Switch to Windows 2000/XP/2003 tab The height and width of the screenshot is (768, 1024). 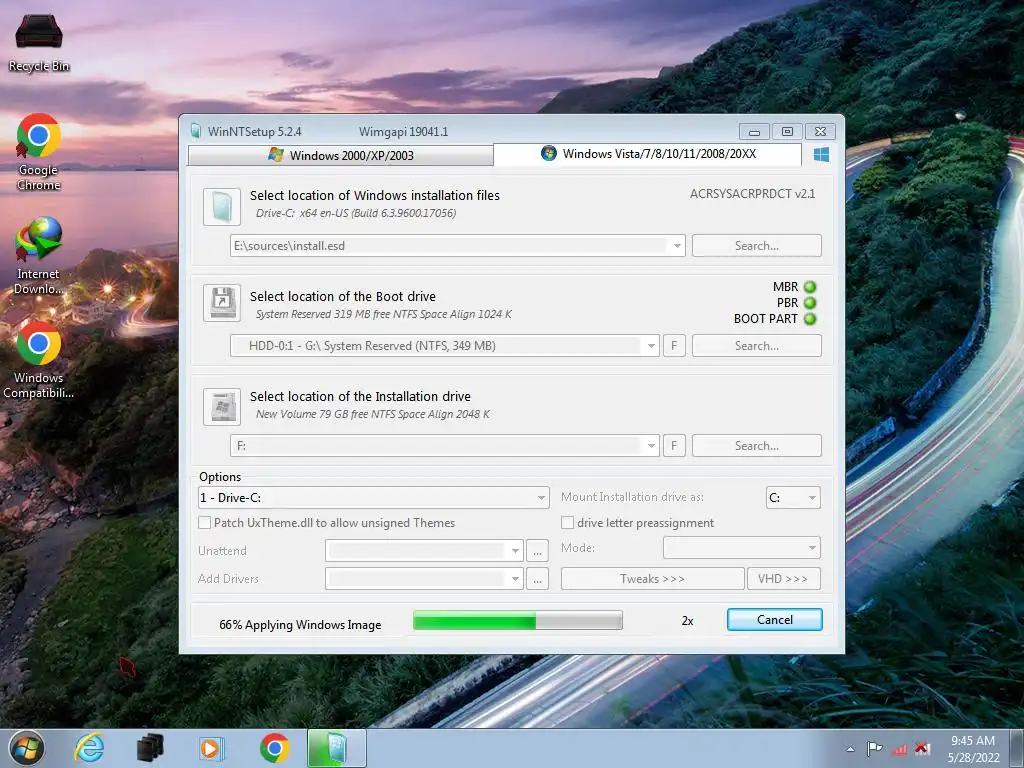340,155
